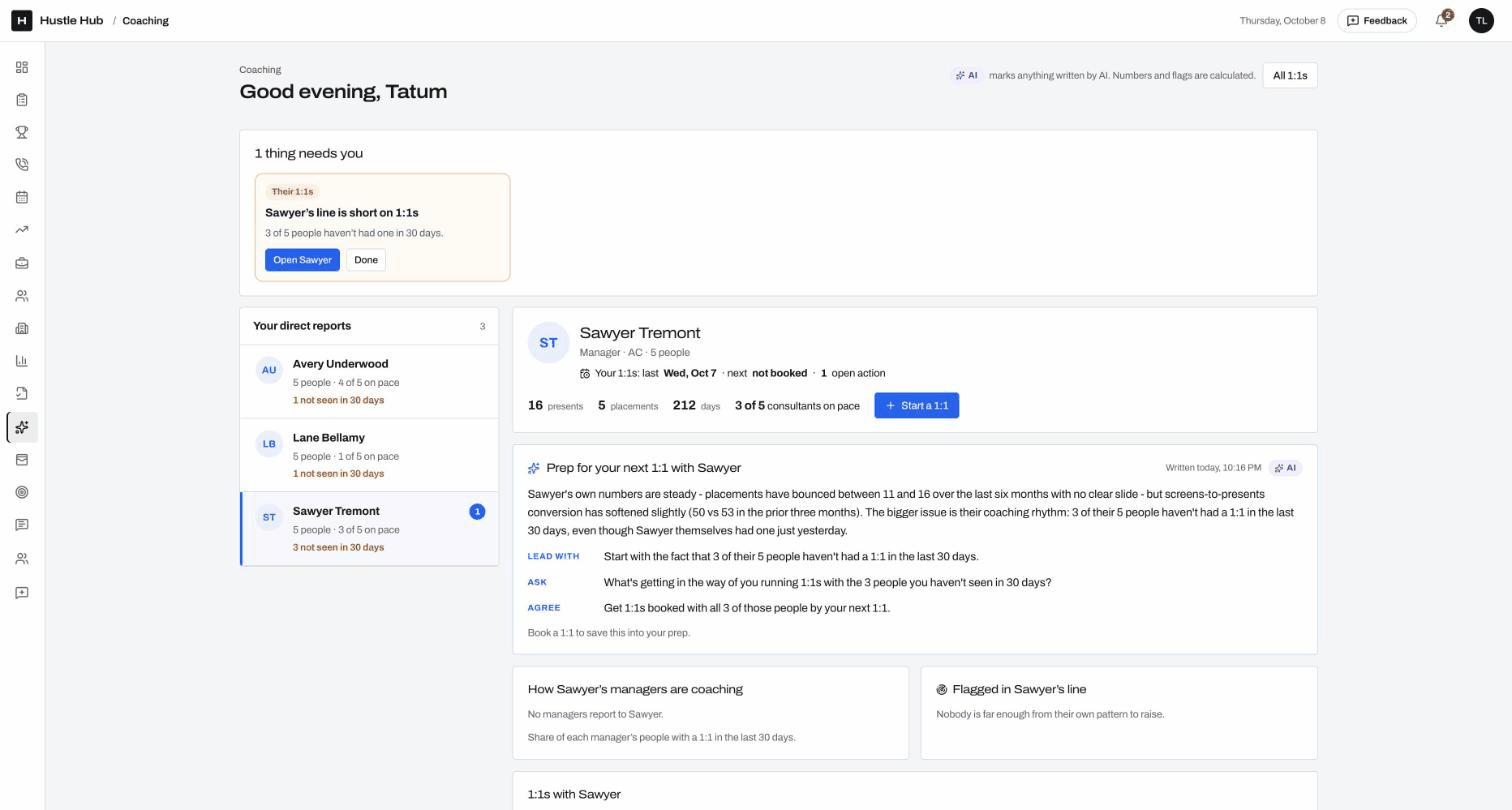Click the Feedback button
The image size is (1512, 810).
pyautogui.click(x=1377, y=20)
